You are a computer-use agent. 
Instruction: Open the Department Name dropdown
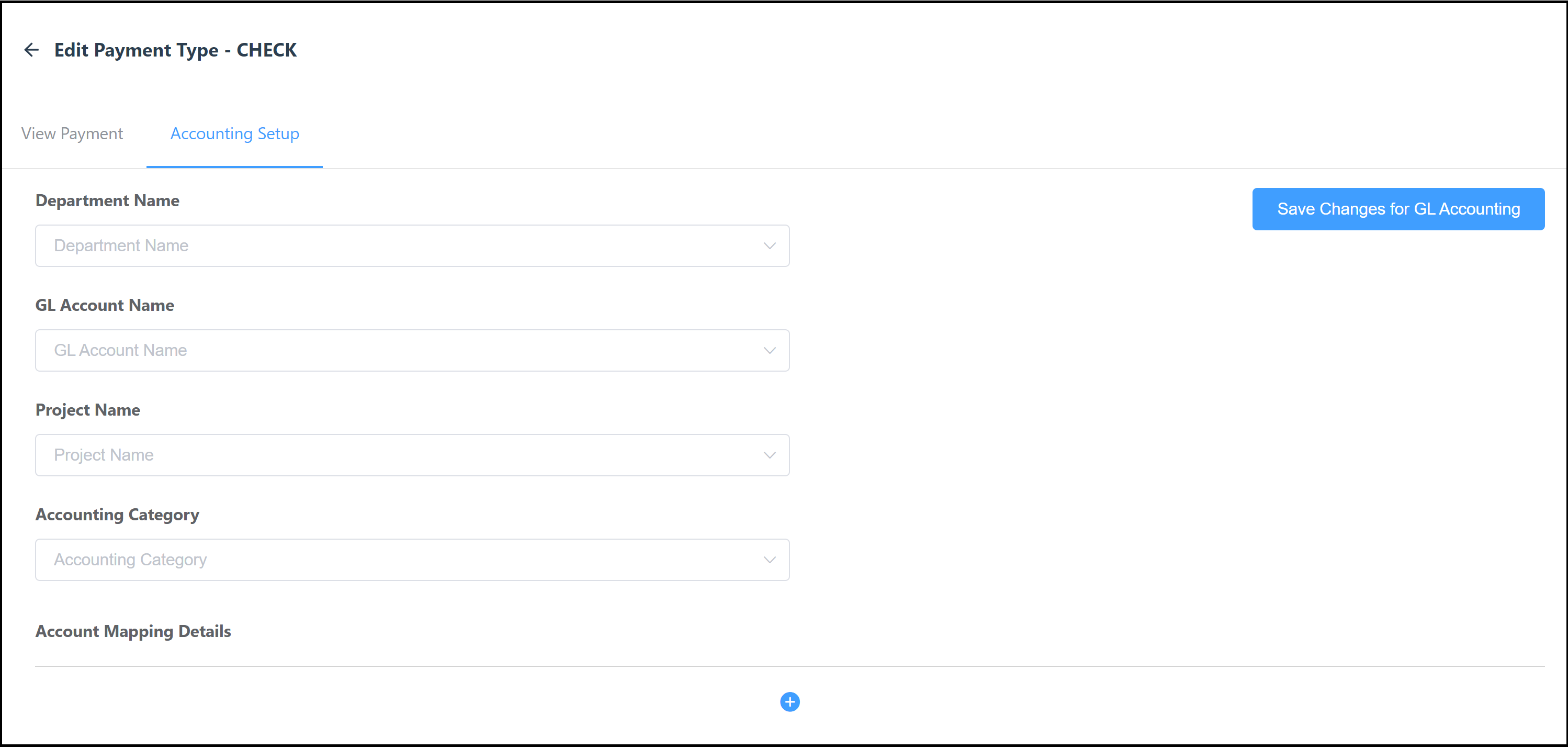click(x=412, y=245)
